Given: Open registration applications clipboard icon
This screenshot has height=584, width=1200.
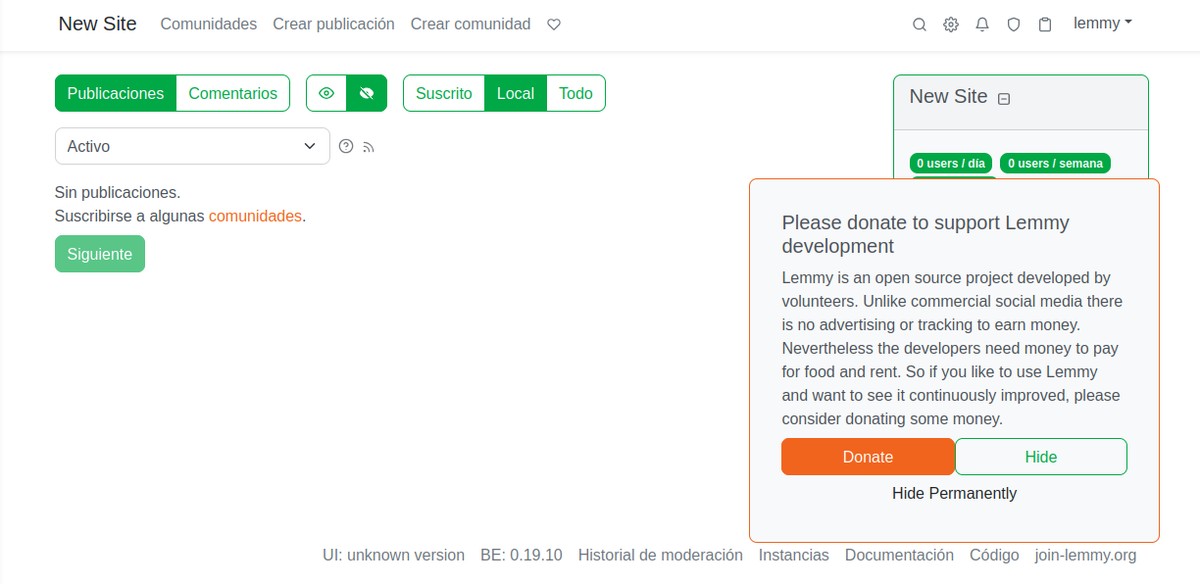Looking at the screenshot, I should click(x=1045, y=25).
